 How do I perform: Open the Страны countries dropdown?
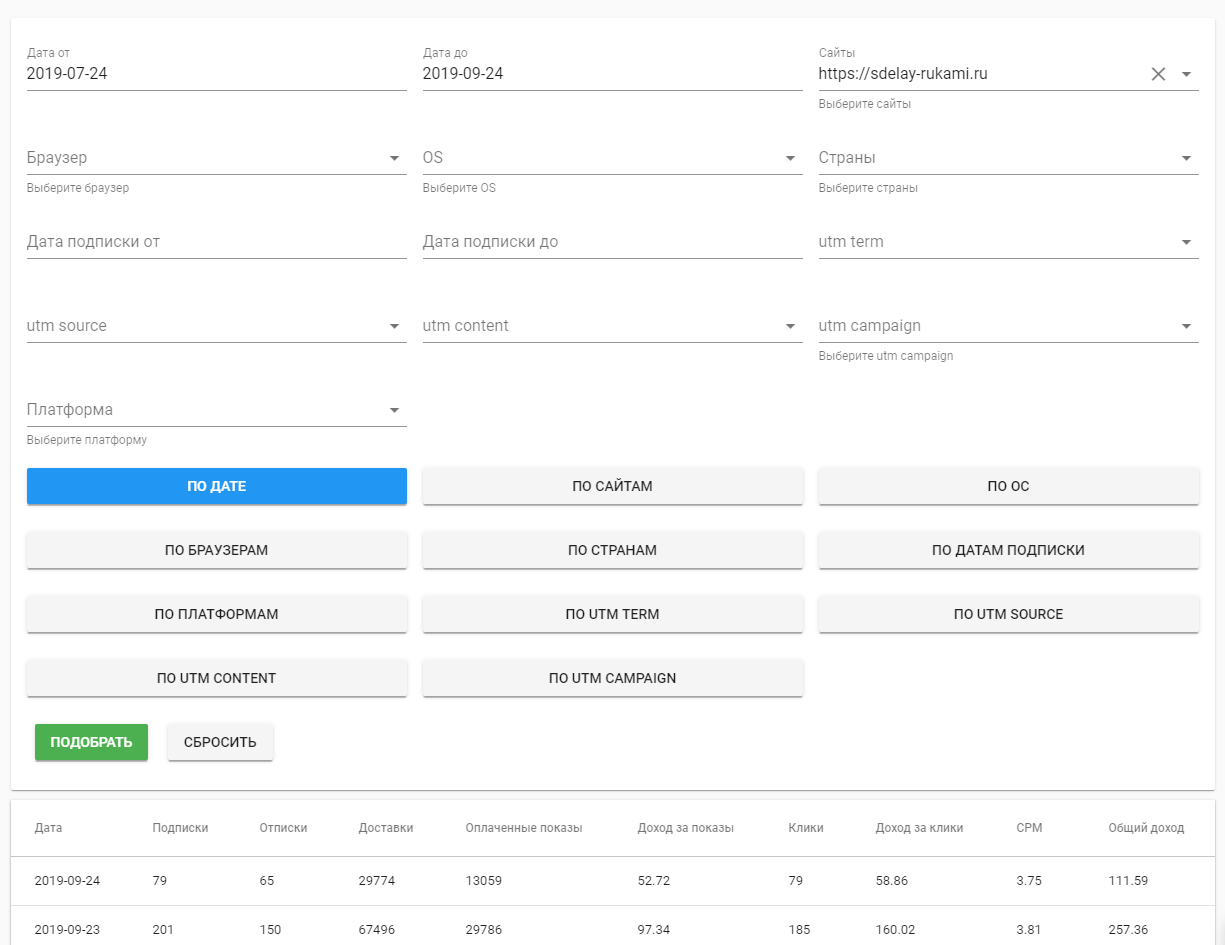coord(1186,158)
